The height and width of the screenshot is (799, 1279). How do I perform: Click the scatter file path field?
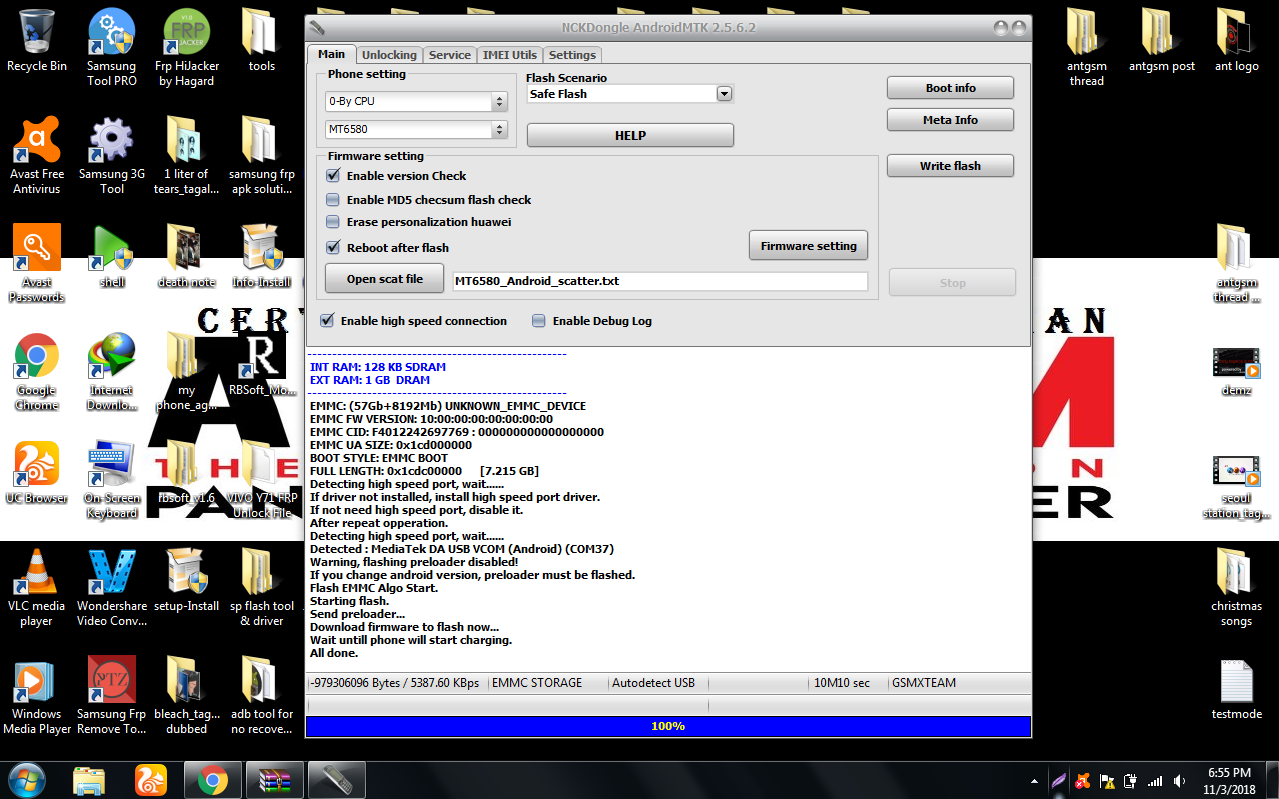(660, 281)
